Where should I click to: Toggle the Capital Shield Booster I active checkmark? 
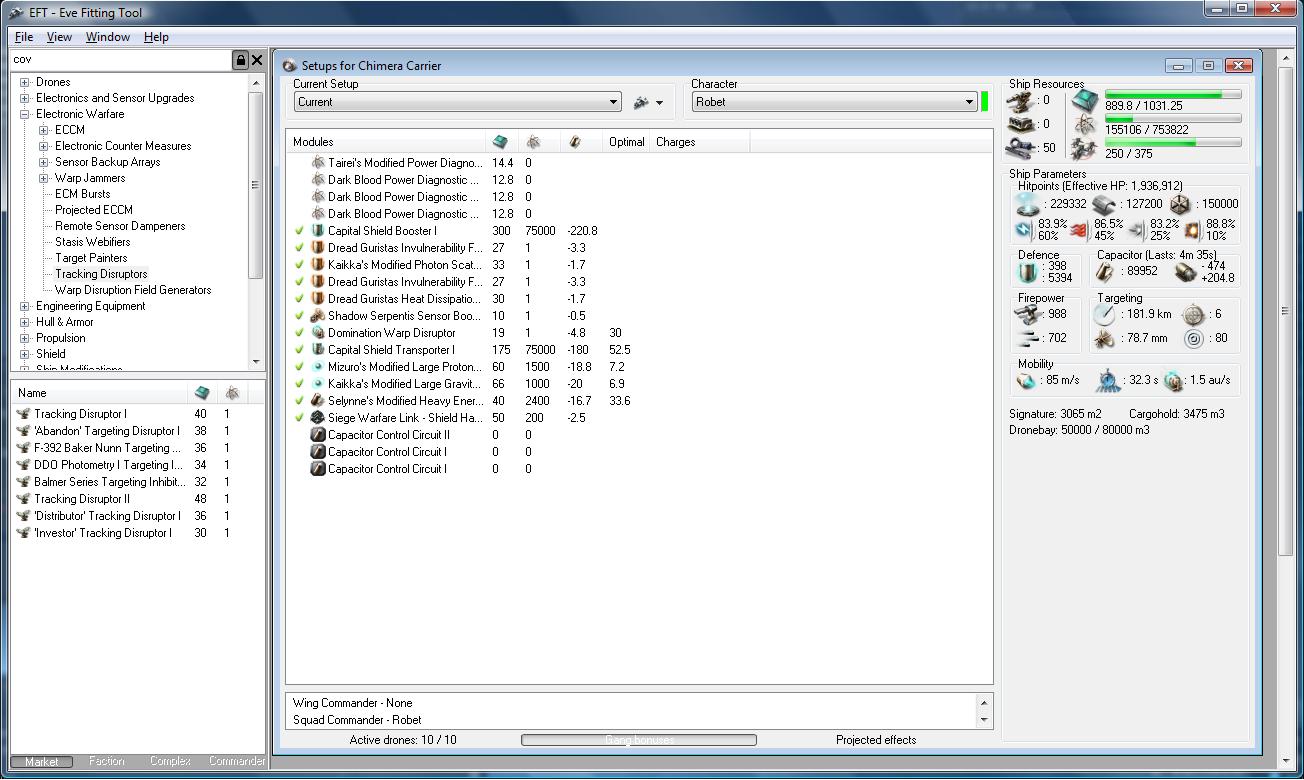coord(299,231)
